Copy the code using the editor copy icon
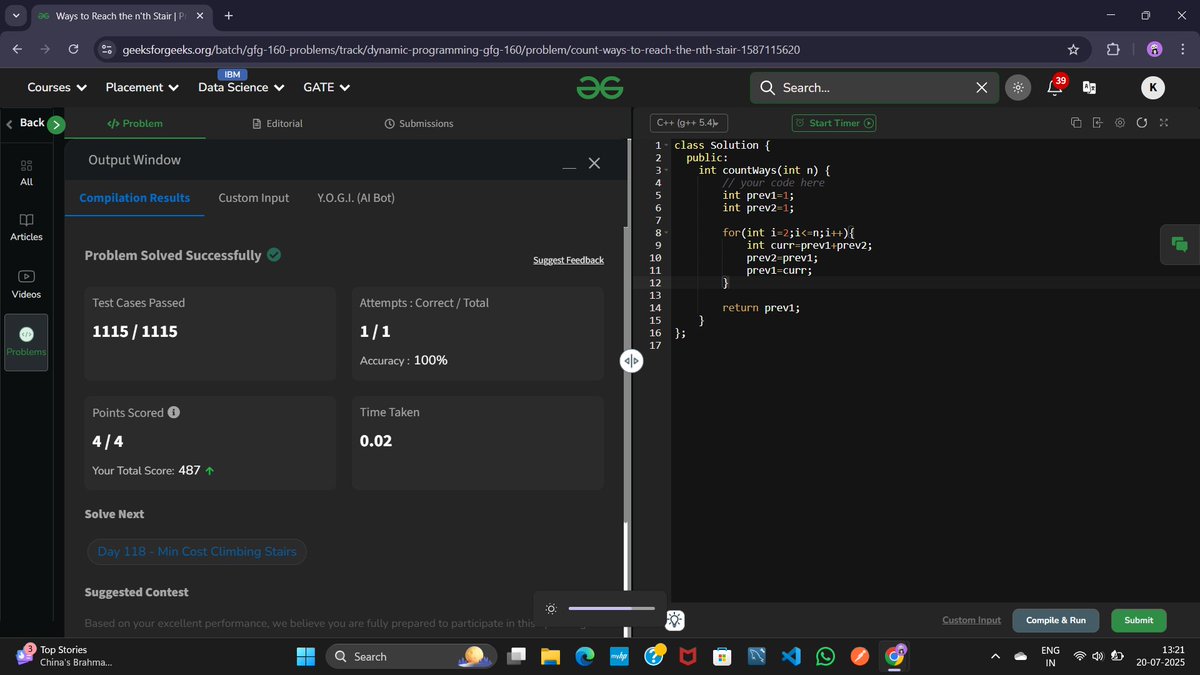Viewport: 1200px width, 675px height. 1076,123
